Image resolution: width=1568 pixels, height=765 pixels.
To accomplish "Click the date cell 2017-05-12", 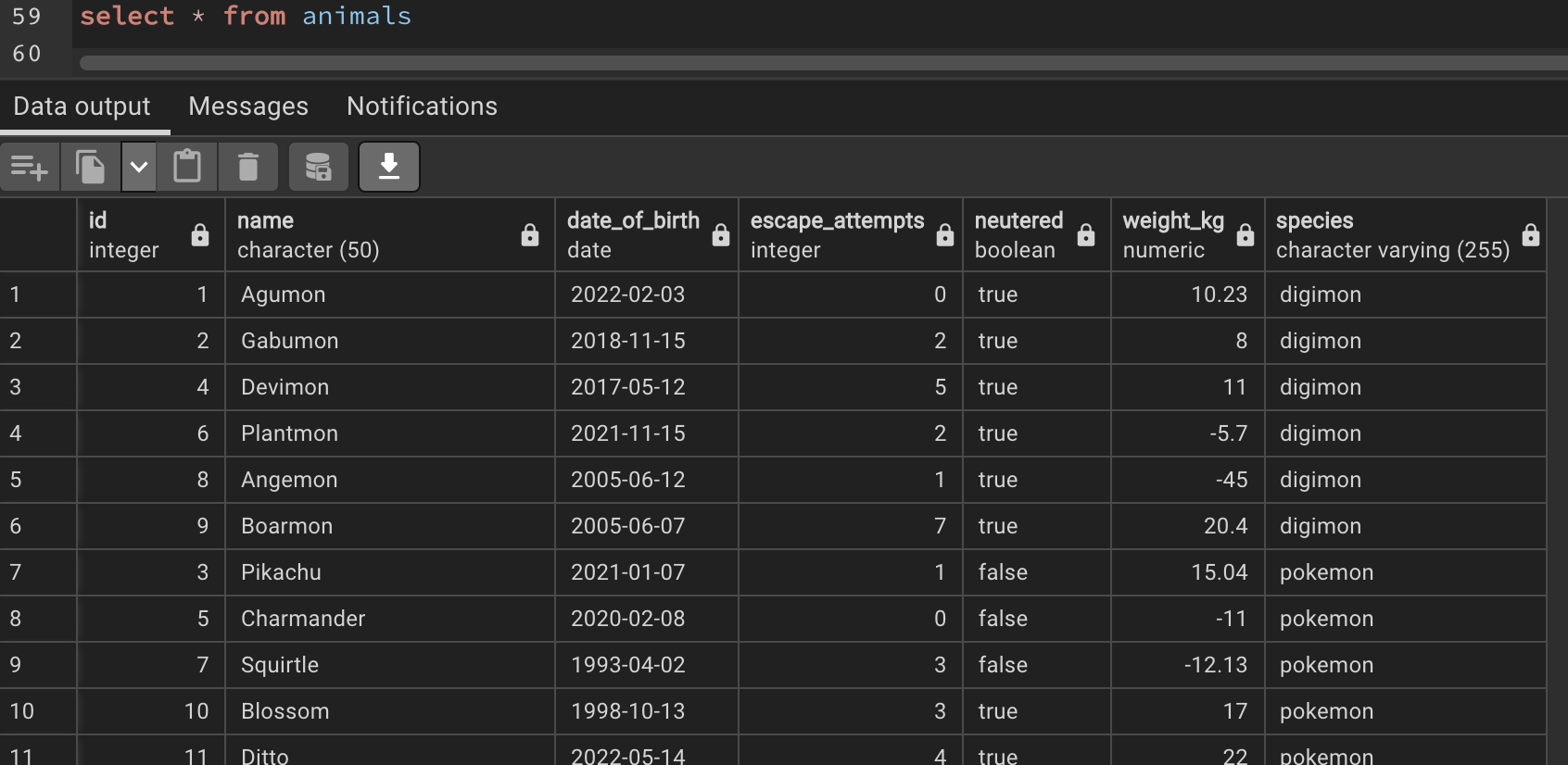I will 647,387.
